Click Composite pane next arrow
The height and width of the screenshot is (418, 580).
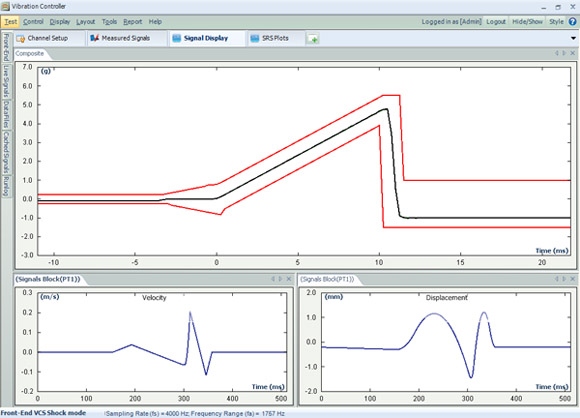(x=564, y=53)
